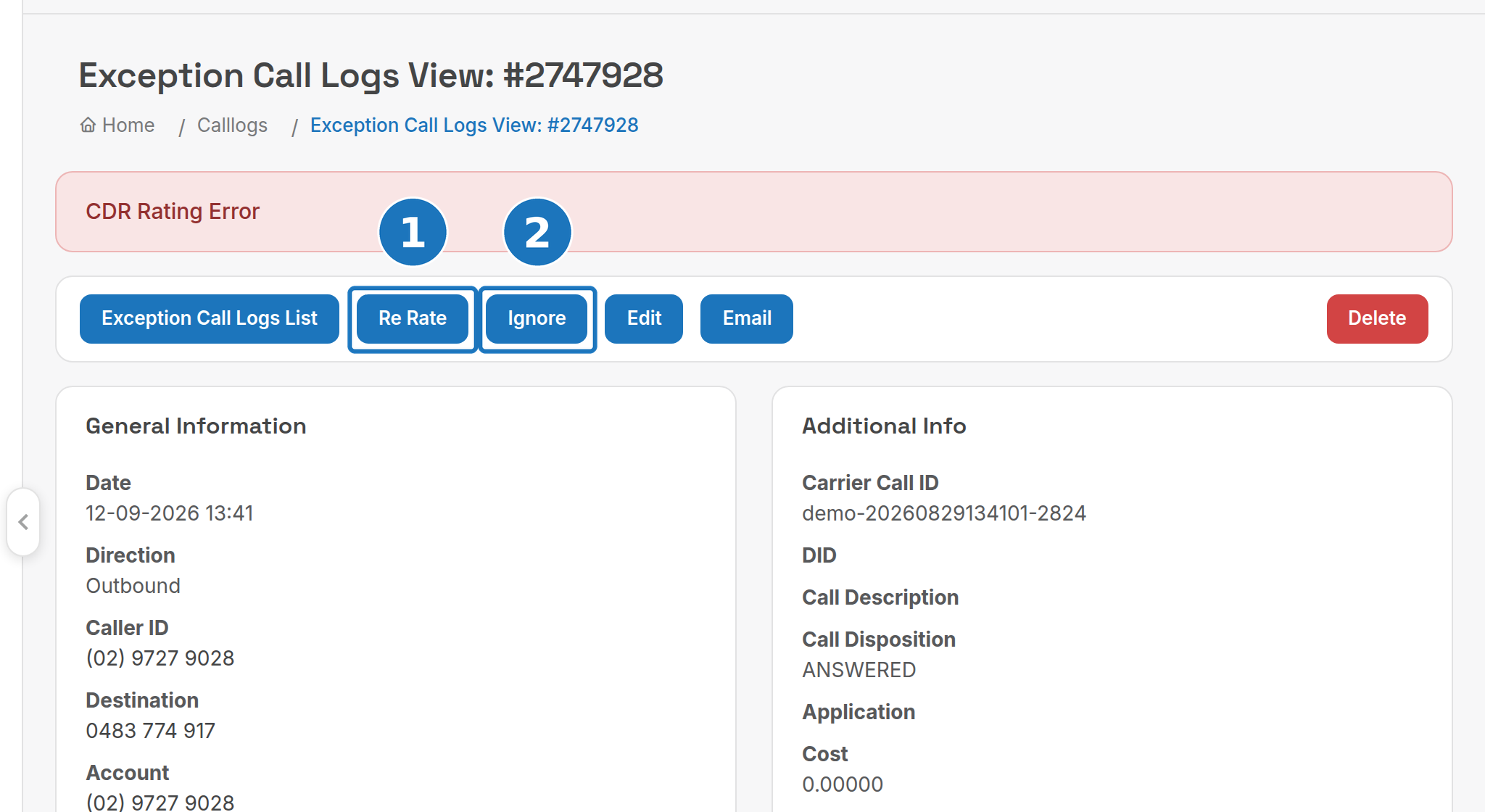
Task: Click the 'Carrier Call ID' label
Action: (x=870, y=483)
